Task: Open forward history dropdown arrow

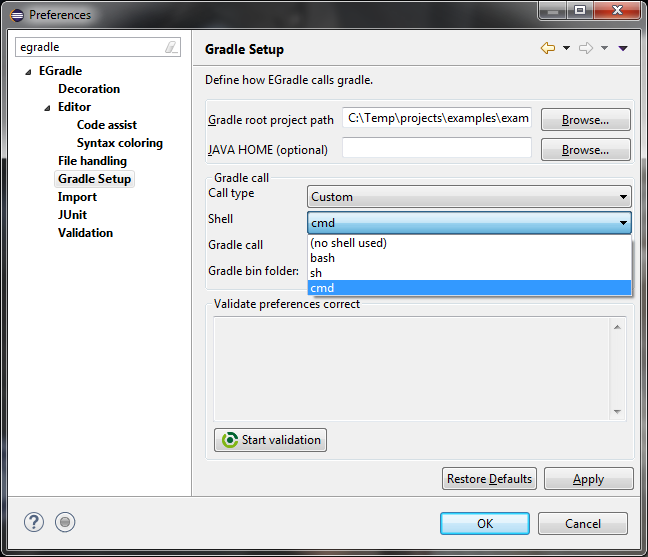Action: [604, 48]
